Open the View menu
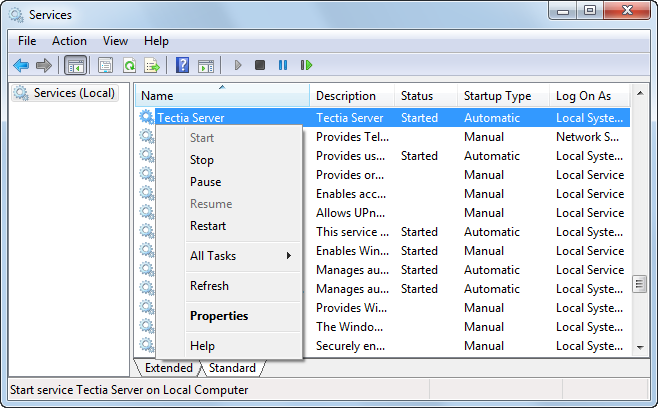658x408 pixels. pyautogui.click(x=115, y=41)
